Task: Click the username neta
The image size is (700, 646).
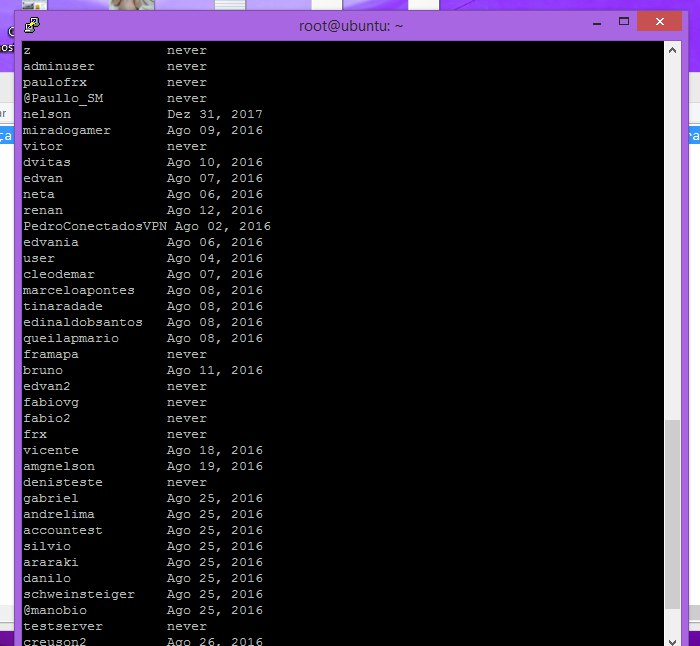Action: pyautogui.click(x=39, y=194)
